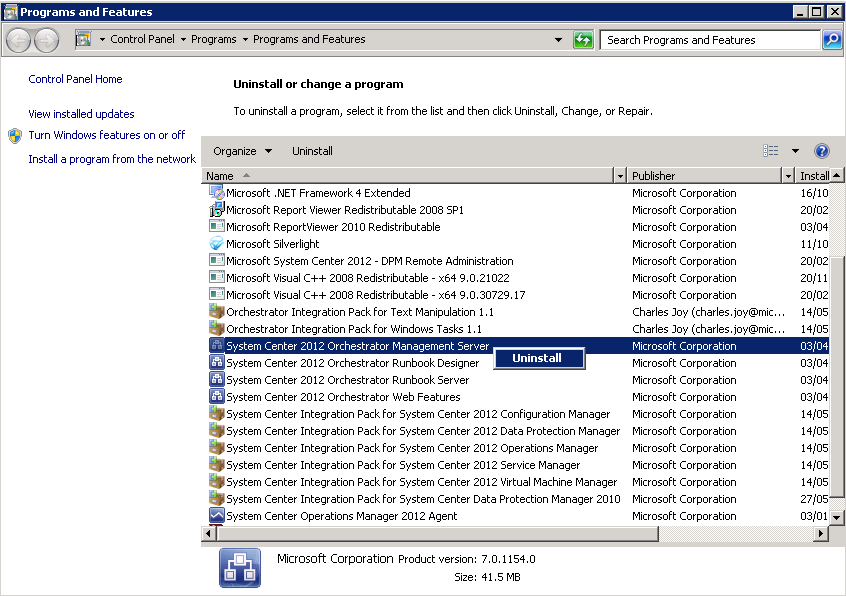Open the Publisher column filter dropdown

[x=786, y=175]
